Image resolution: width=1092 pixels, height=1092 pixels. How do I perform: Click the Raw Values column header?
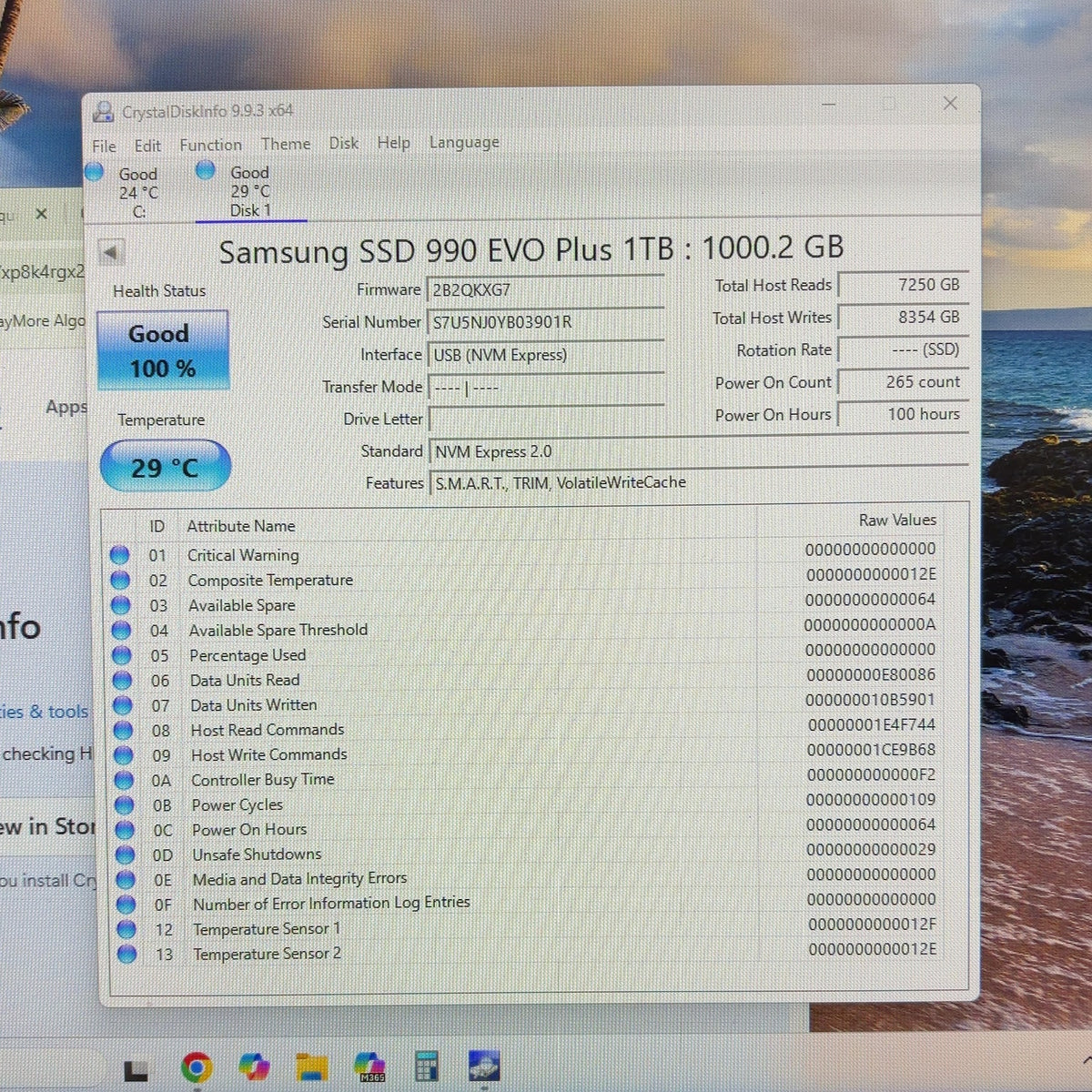point(897,520)
